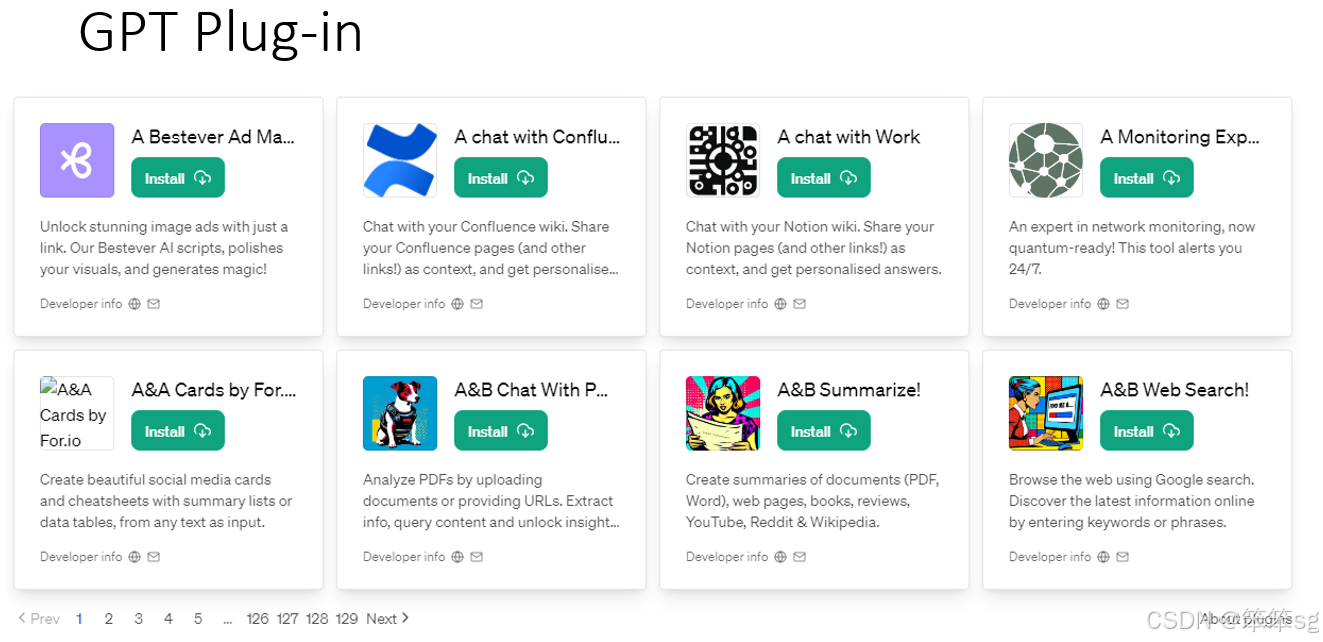Click the A&B Summarize pop-art icon
Viewport: 1323px width, 642px height.
click(723, 413)
